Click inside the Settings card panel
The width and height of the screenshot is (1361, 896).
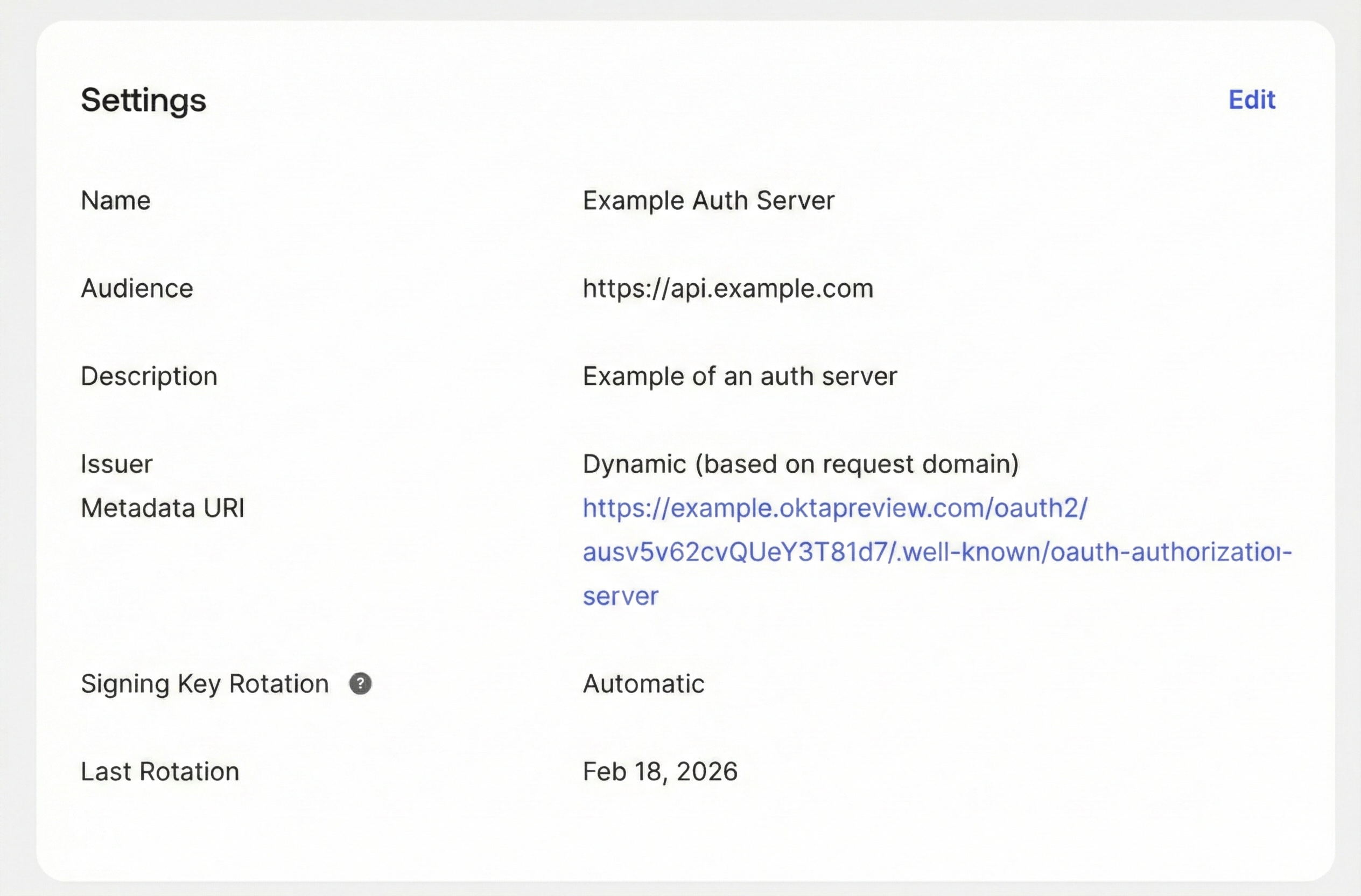(x=680, y=841)
